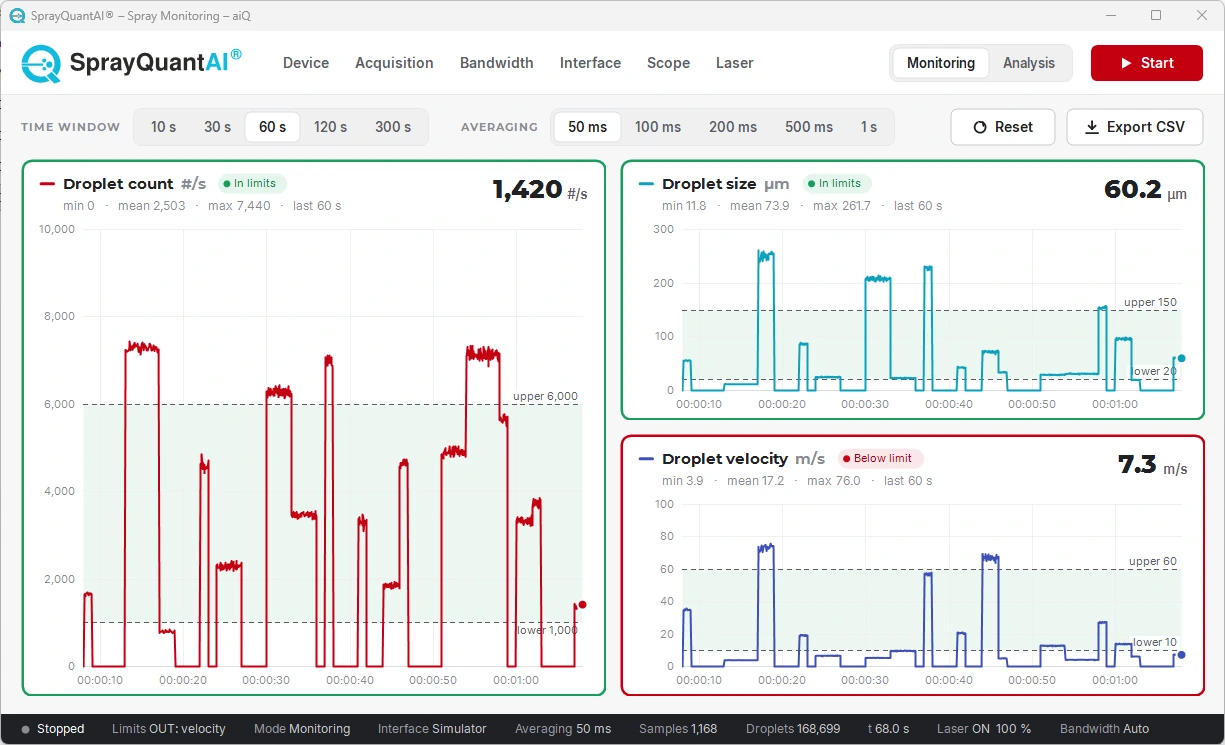The height and width of the screenshot is (745, 1225).
Task: Click Bandwidth Auto status entry
Action: [x=1104, y=729]
